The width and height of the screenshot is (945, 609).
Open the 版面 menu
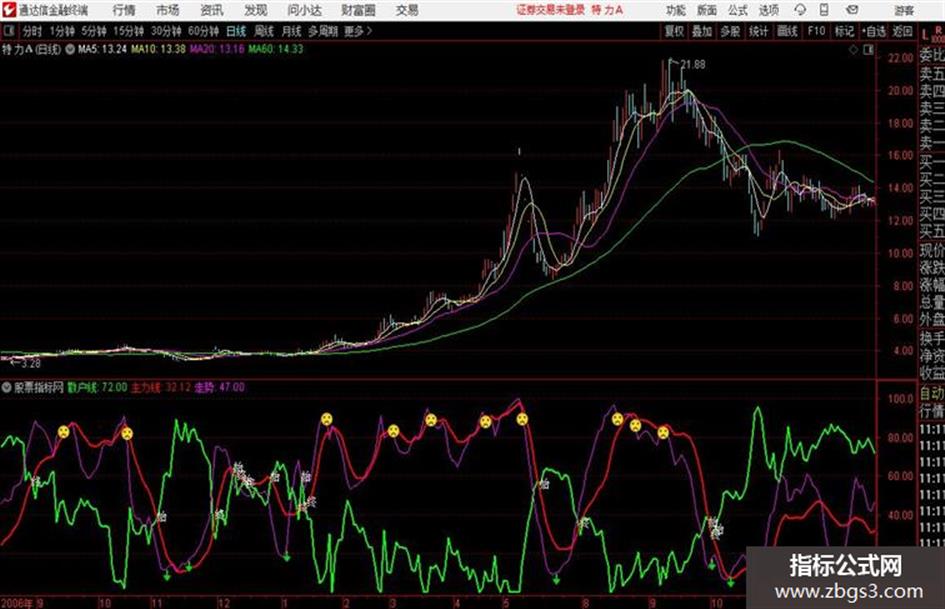pyautogui.click(x=706, y=10)
